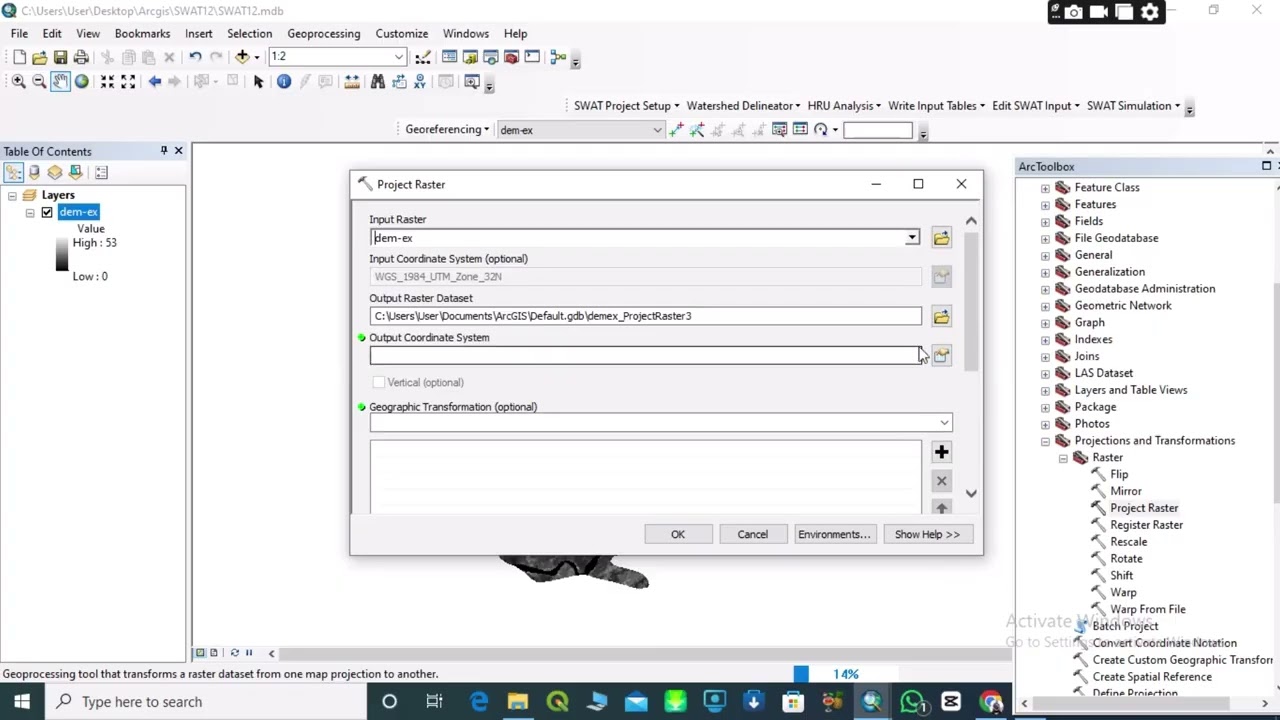Go back to previous extent
The image size is (1280, 720).
[x=154, y=82]
